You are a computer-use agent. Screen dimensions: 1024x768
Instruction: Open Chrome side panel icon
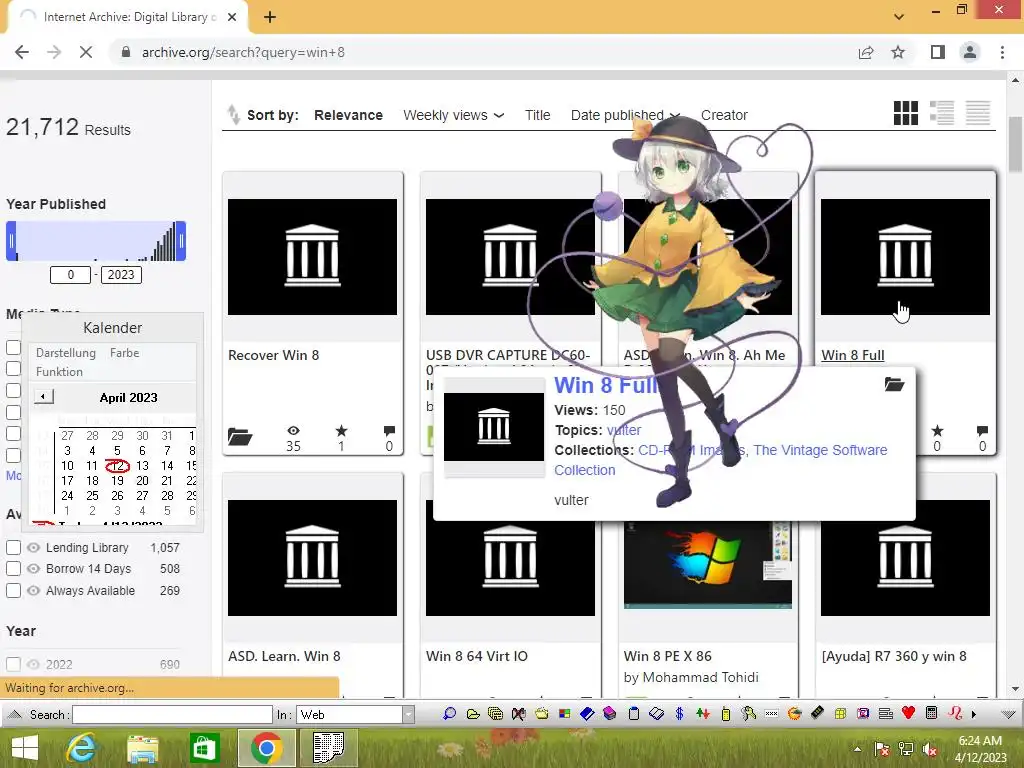938,52
